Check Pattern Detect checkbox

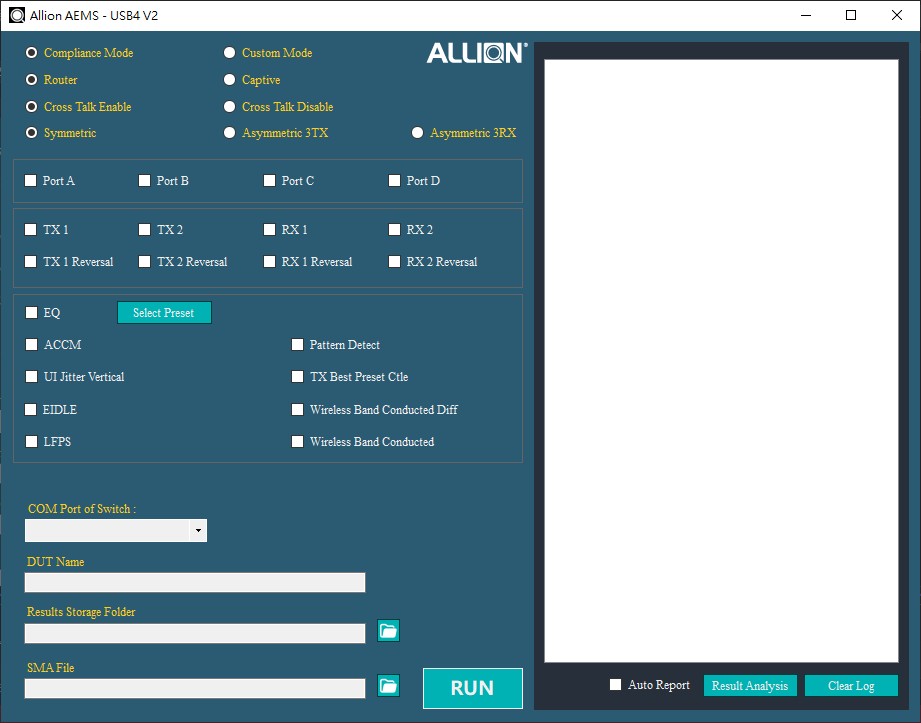[x=297, y=344]
